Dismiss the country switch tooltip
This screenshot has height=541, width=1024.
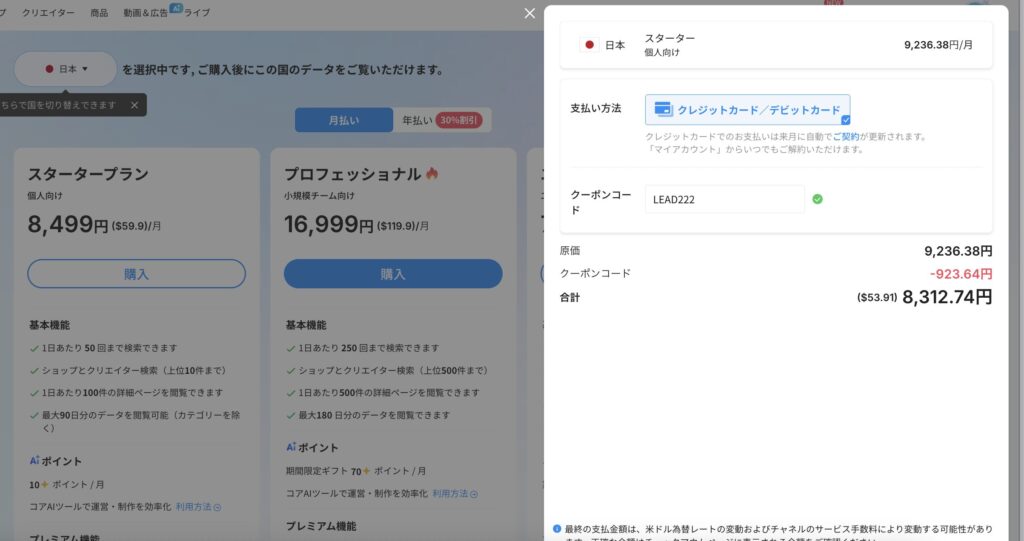tap(134, 104)
